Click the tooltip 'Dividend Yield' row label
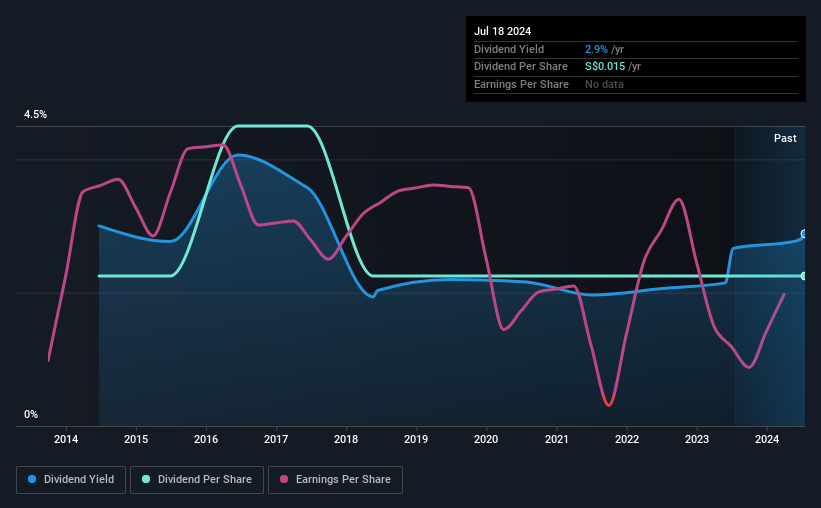 tap(509, 49)
